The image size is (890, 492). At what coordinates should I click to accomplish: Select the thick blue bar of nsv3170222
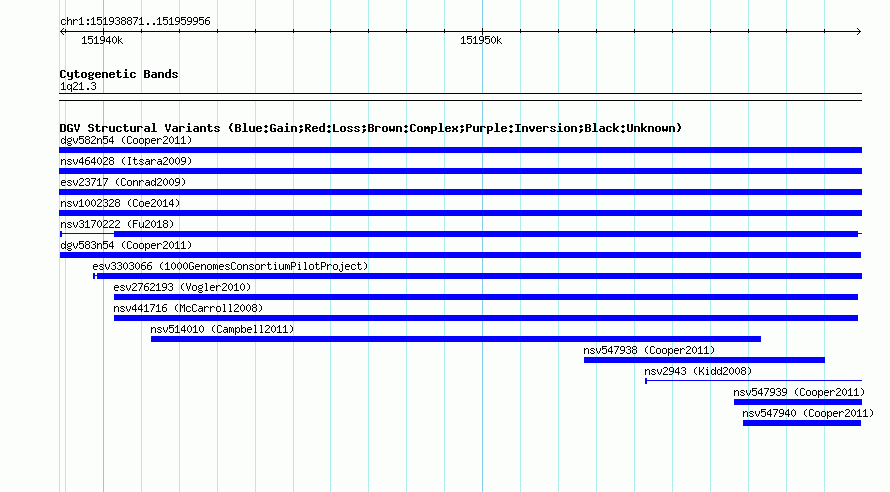coord(486,234)
